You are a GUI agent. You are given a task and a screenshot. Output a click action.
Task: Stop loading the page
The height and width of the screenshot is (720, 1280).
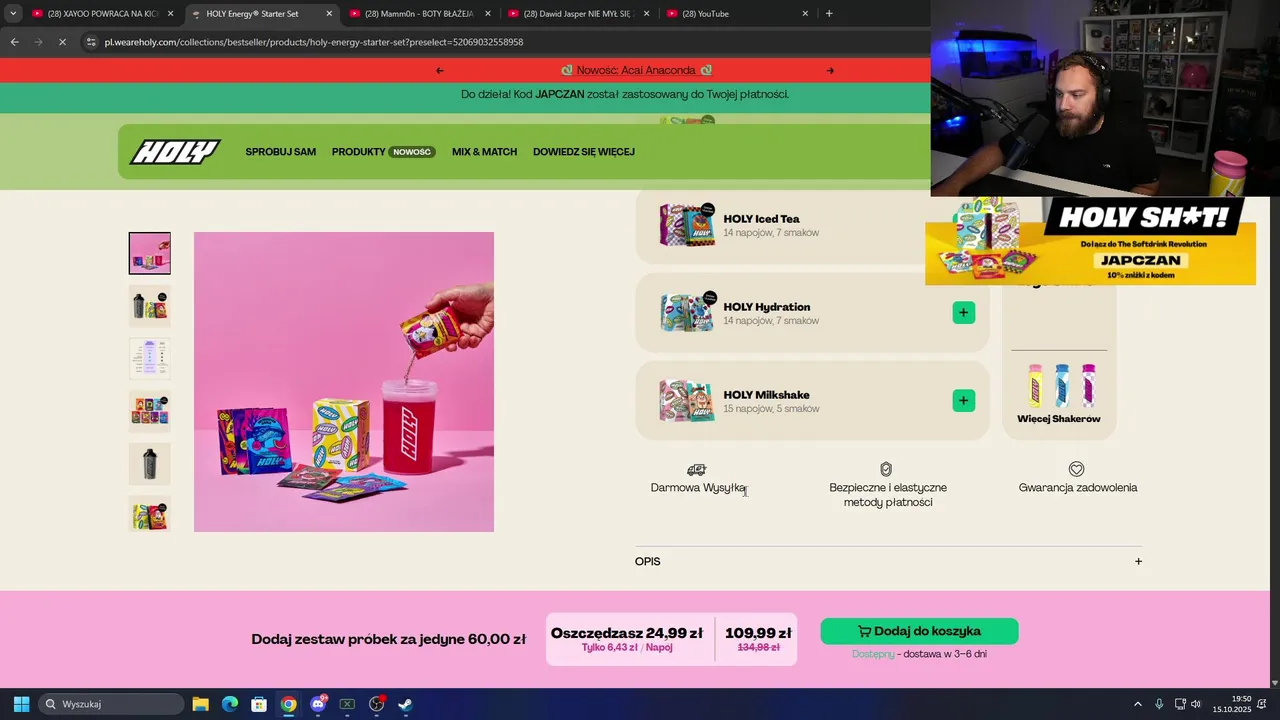click(x=62, y=42)
